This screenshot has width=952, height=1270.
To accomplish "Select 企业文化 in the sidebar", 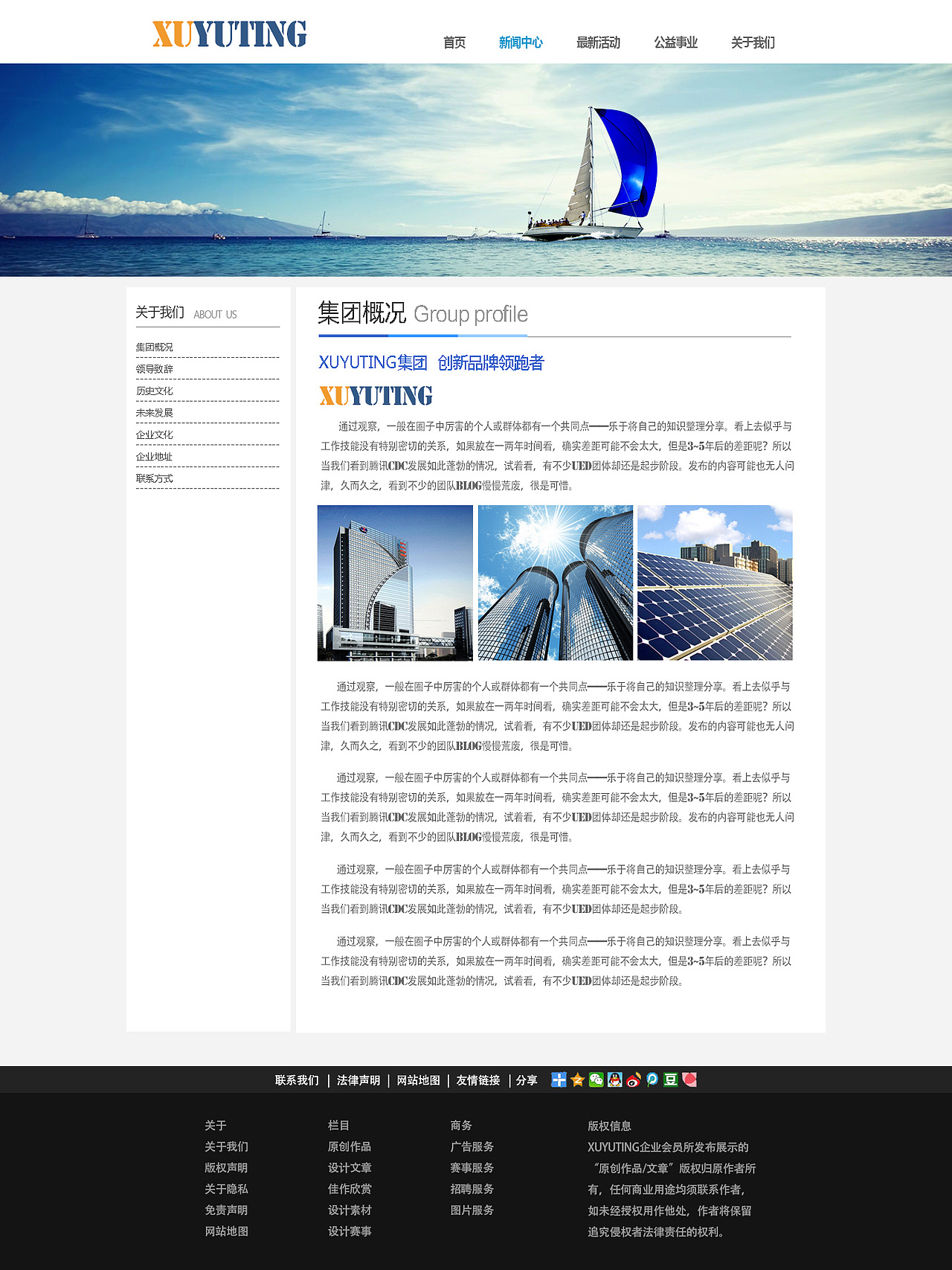I will [x=154, y=435].
